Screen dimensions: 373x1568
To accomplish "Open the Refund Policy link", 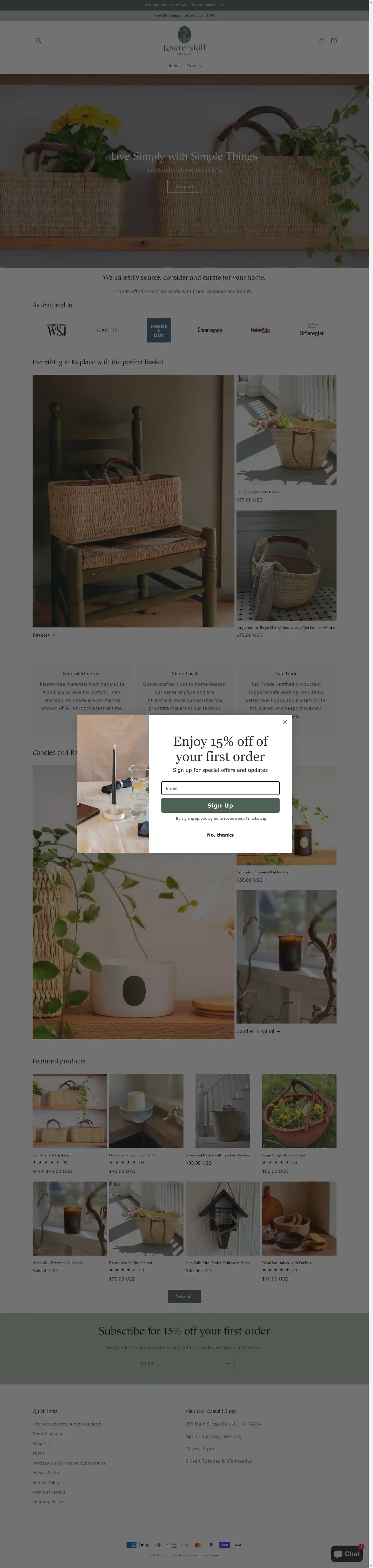I will pyautogui.click(x=46, y=1482).
